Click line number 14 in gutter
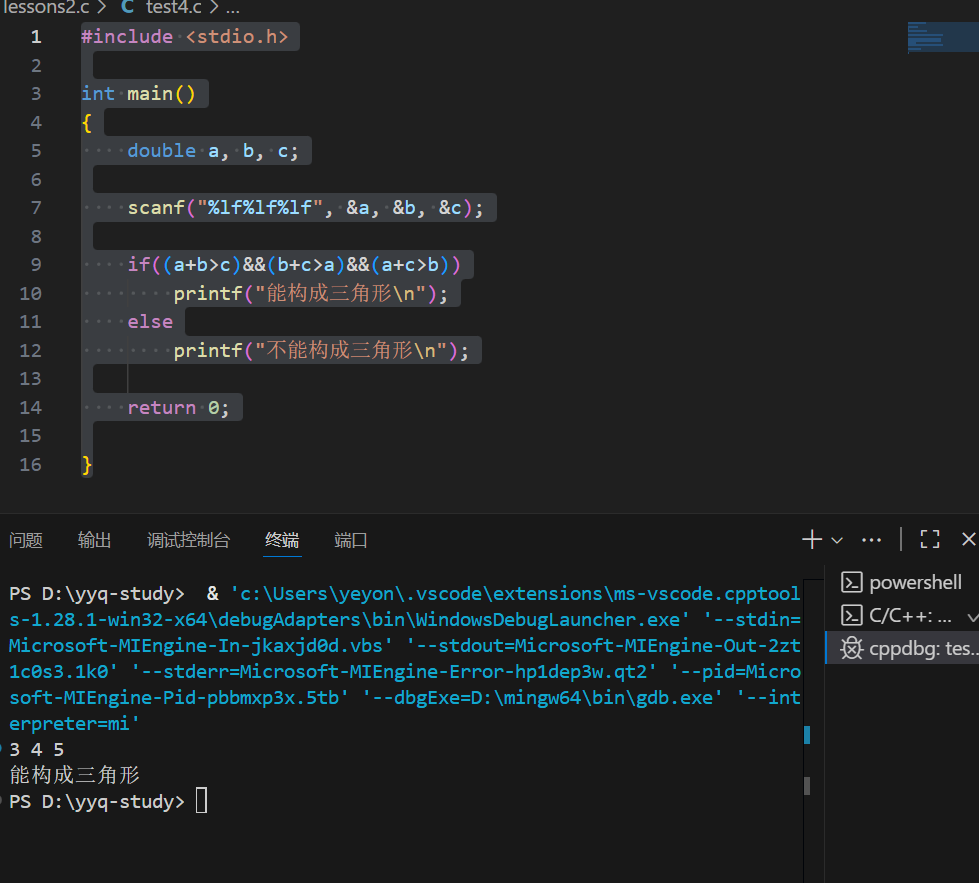Viewport: 979px width, 883px height. (x=31, y=408)
